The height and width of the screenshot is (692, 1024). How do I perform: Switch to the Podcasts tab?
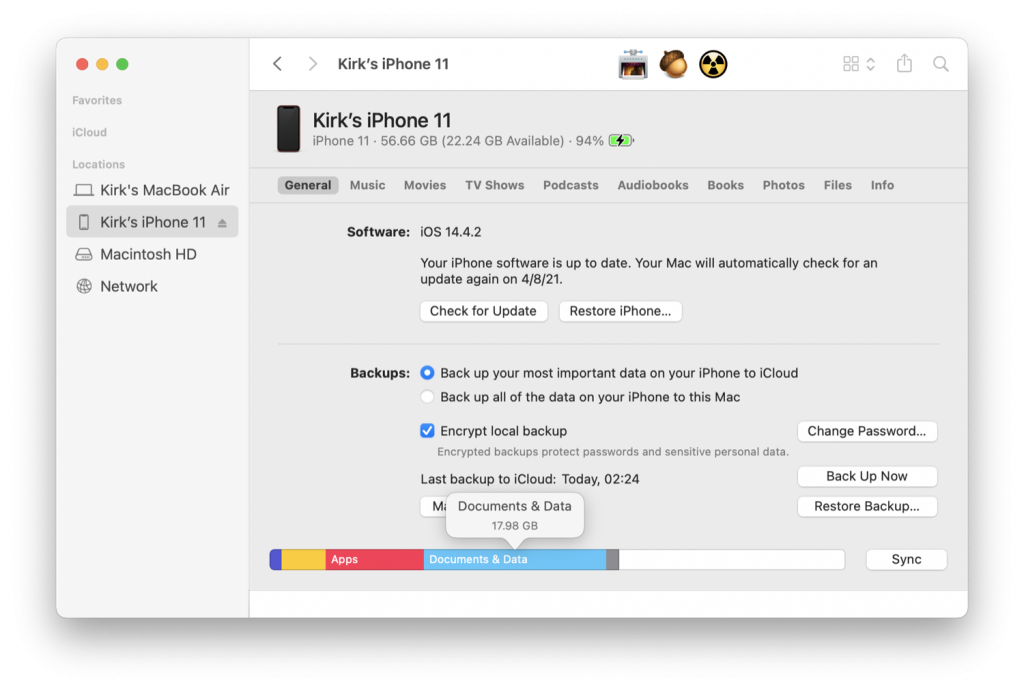[x=570, y=185]
